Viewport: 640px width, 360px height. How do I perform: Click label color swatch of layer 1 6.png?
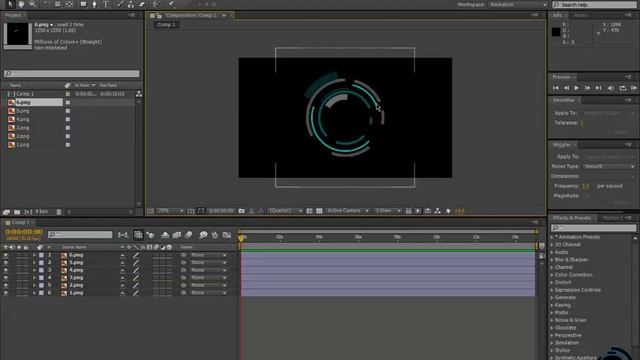point(41,255)
